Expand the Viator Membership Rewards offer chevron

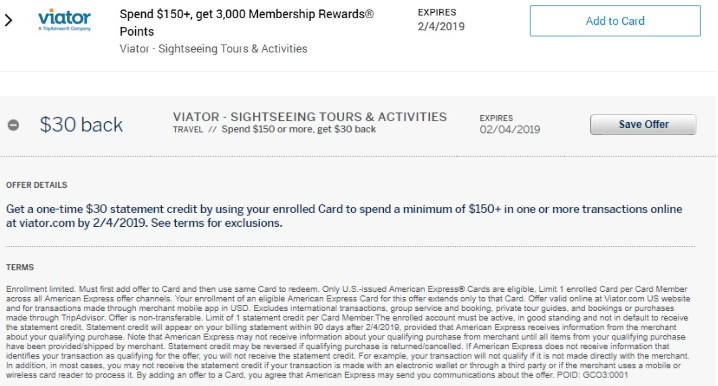point(8,20)
